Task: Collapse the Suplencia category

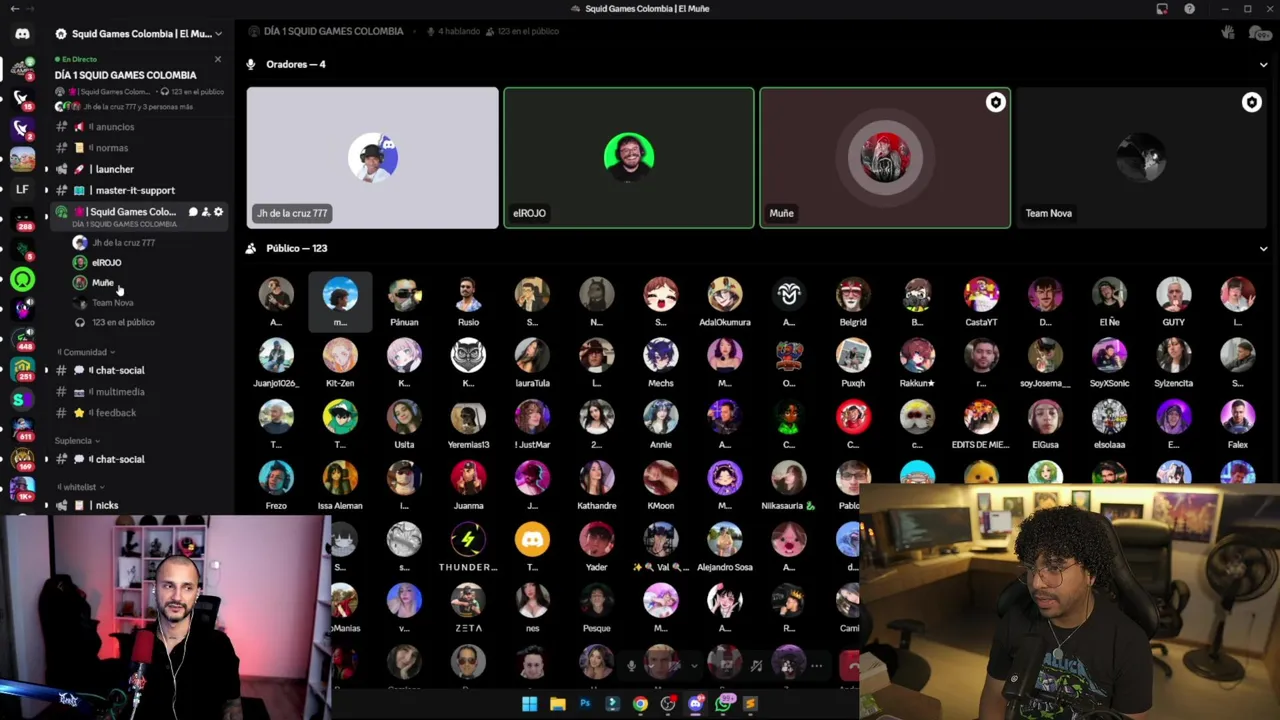Action: coord(76,441)
